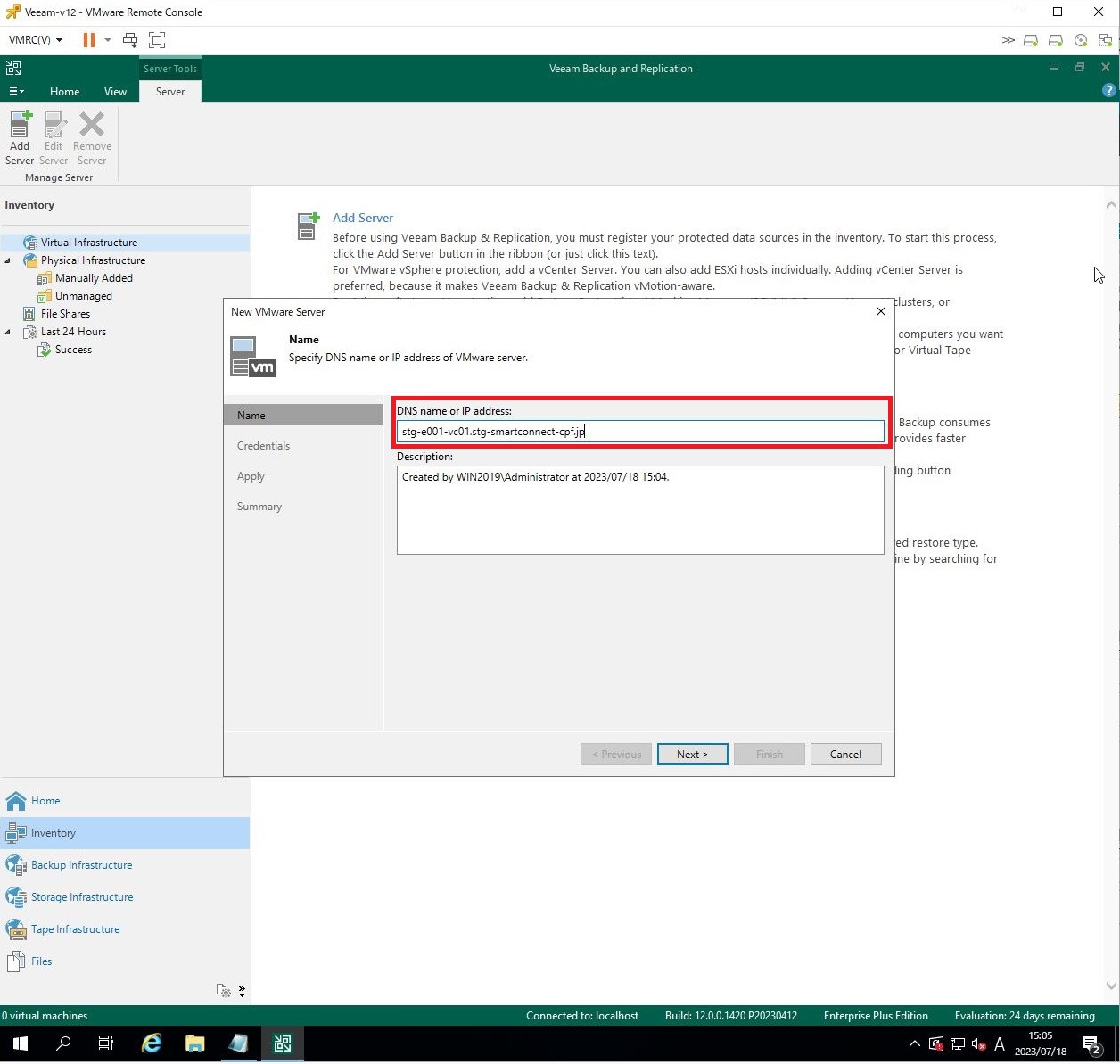Open Storage Infrastructure view

[x=125, y=897]
